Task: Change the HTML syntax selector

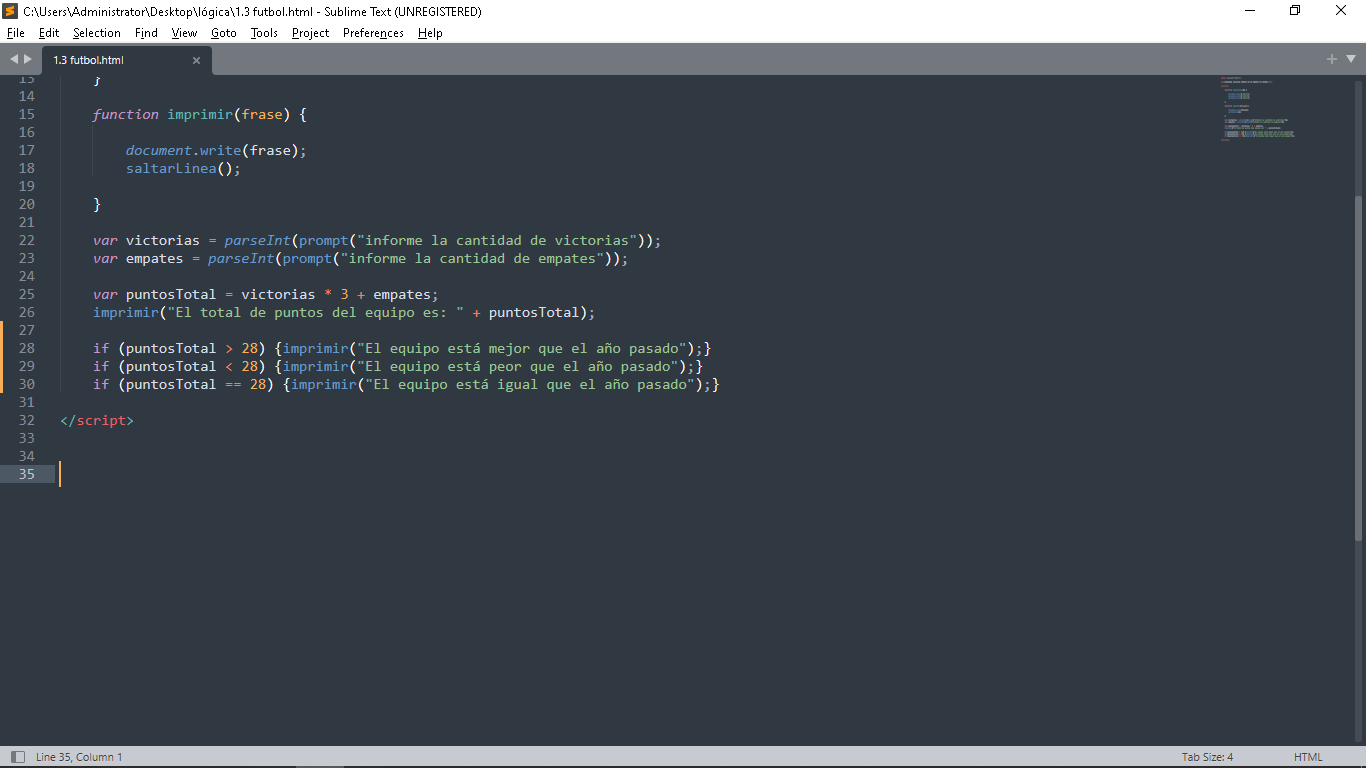Action: point(1308,757)
